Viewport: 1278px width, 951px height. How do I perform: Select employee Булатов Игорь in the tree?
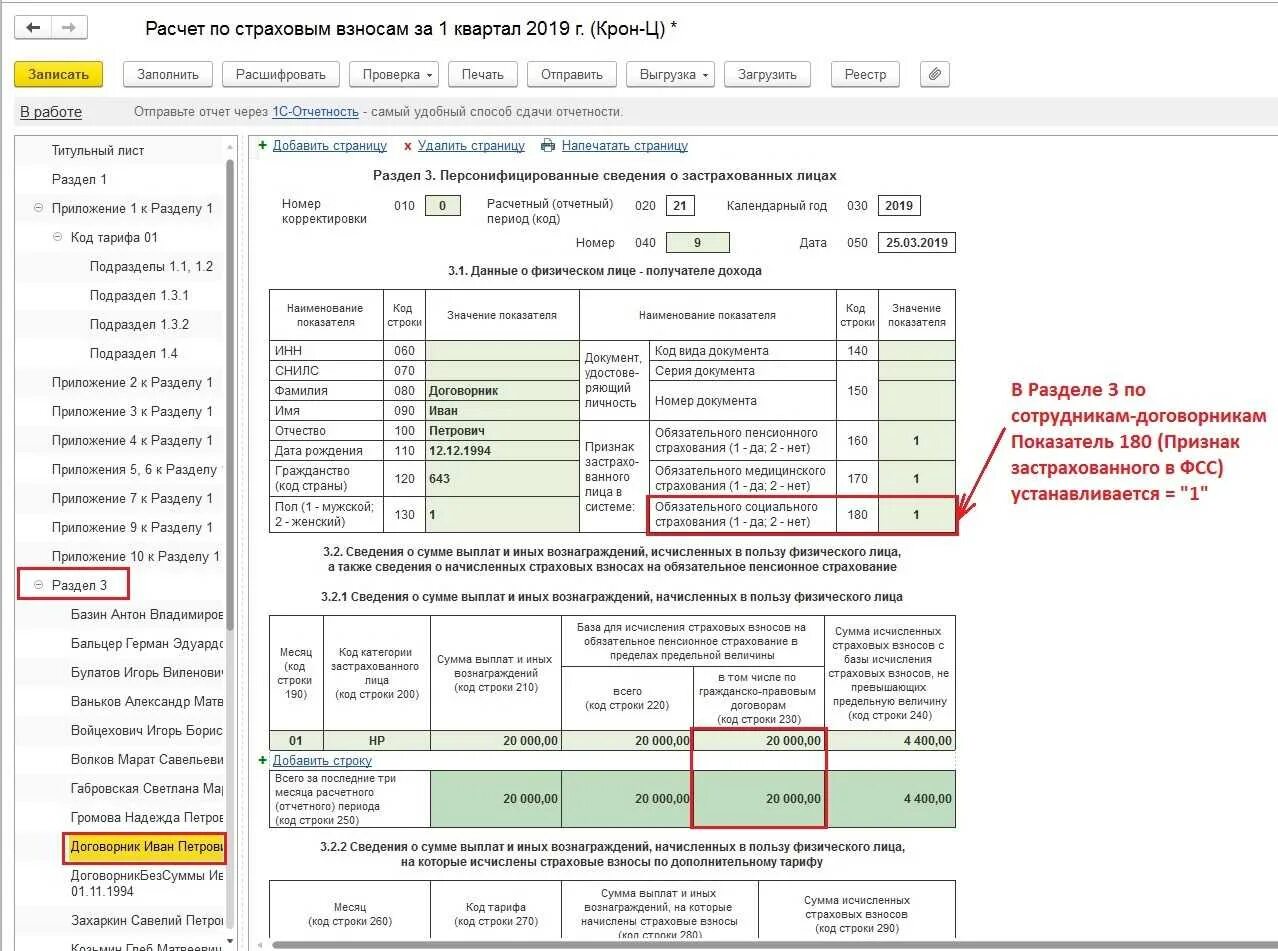coord(147,672)
